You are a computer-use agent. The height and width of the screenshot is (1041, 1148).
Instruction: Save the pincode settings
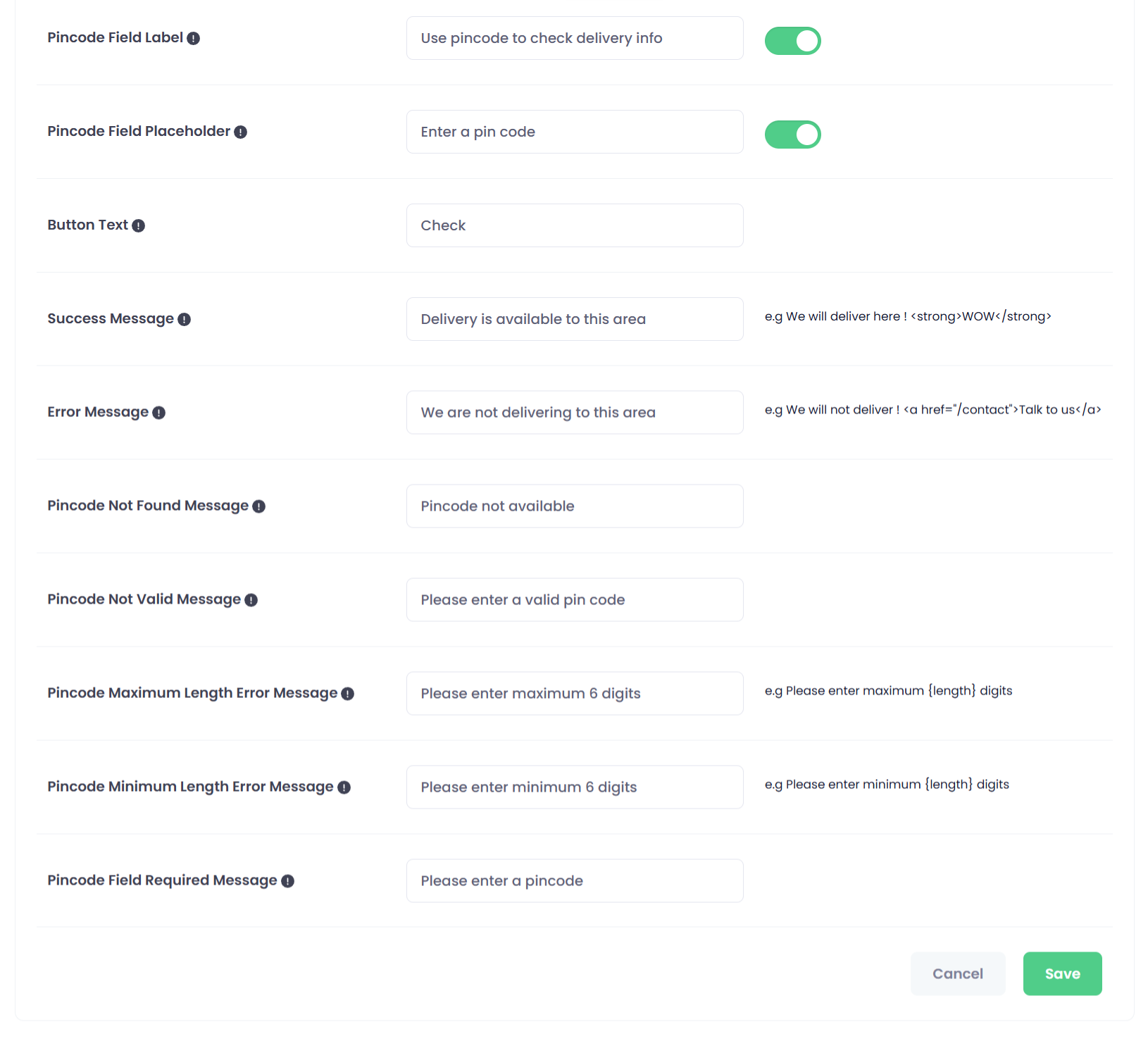[x=1062, y=973]
